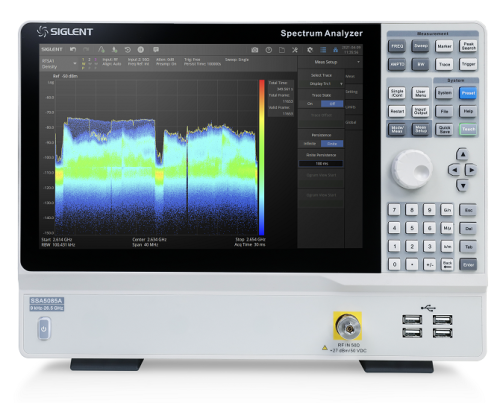500x403 pixels.
Task: Push the Peak Search key
Action: pyautogui.click(x=468, y=46)
